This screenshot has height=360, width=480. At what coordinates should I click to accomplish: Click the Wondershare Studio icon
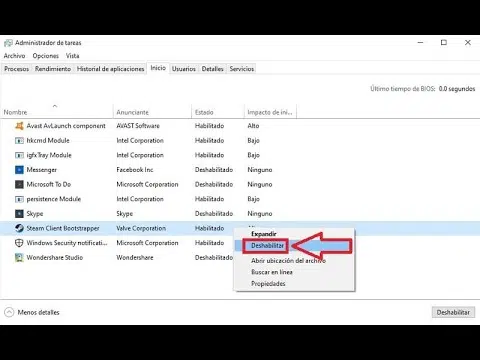[19, 258]
